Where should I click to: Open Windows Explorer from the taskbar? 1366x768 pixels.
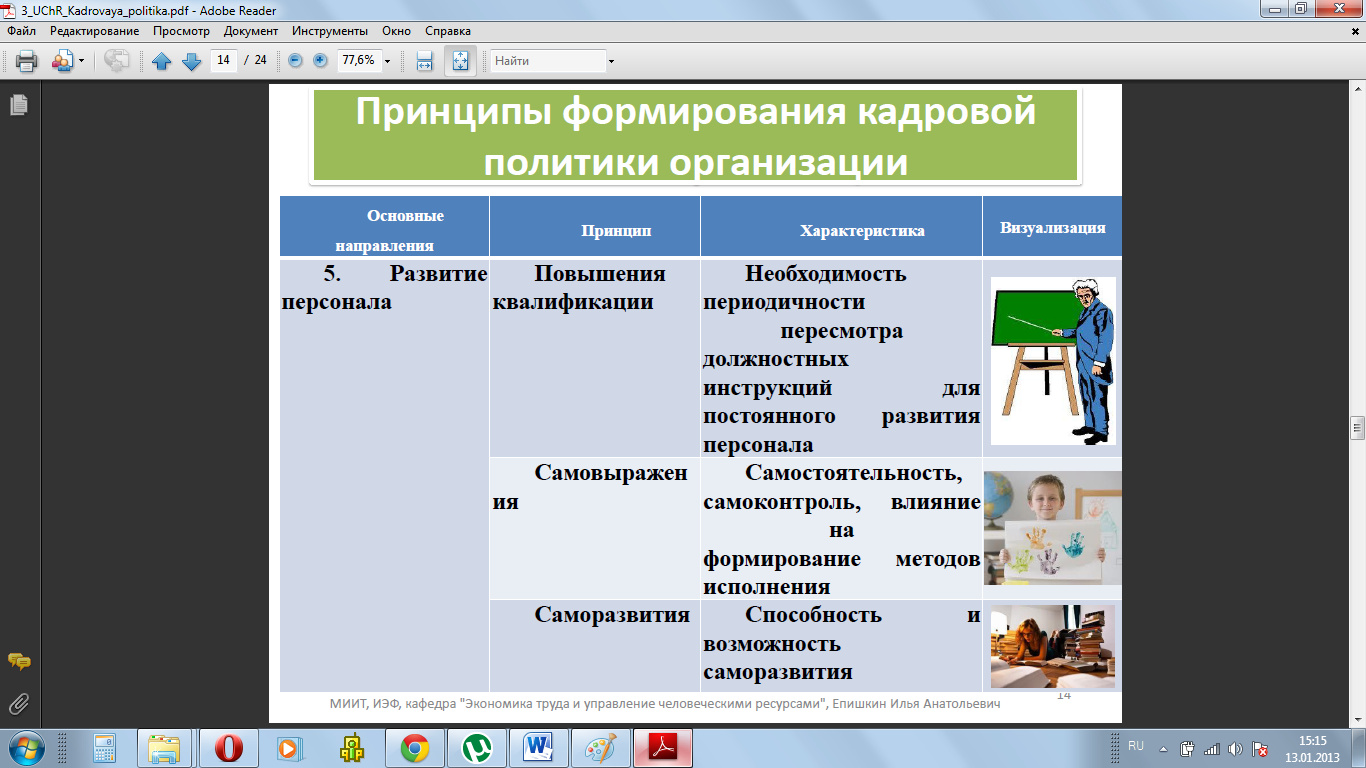tap(164, 747)
